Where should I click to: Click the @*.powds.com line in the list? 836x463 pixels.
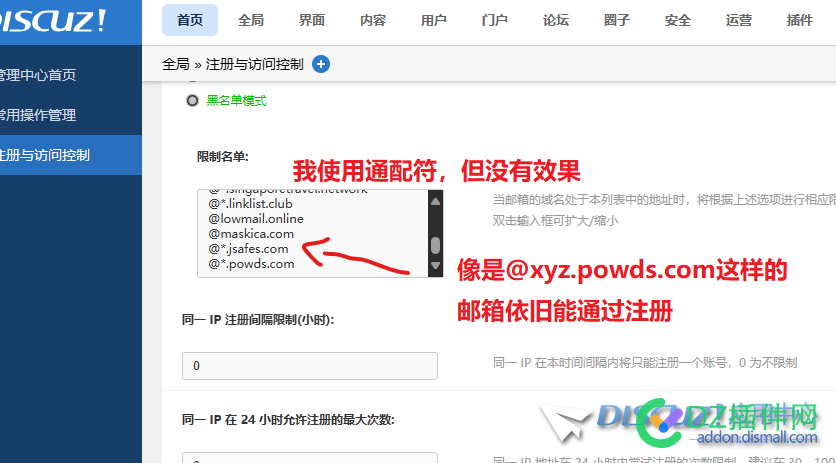tap(251, 264)
